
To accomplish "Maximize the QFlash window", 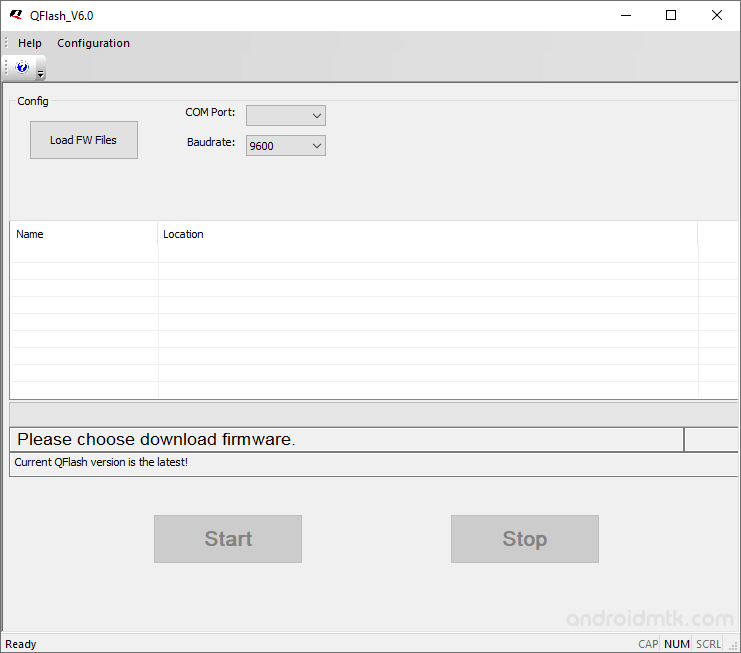I will pos(671,16).
